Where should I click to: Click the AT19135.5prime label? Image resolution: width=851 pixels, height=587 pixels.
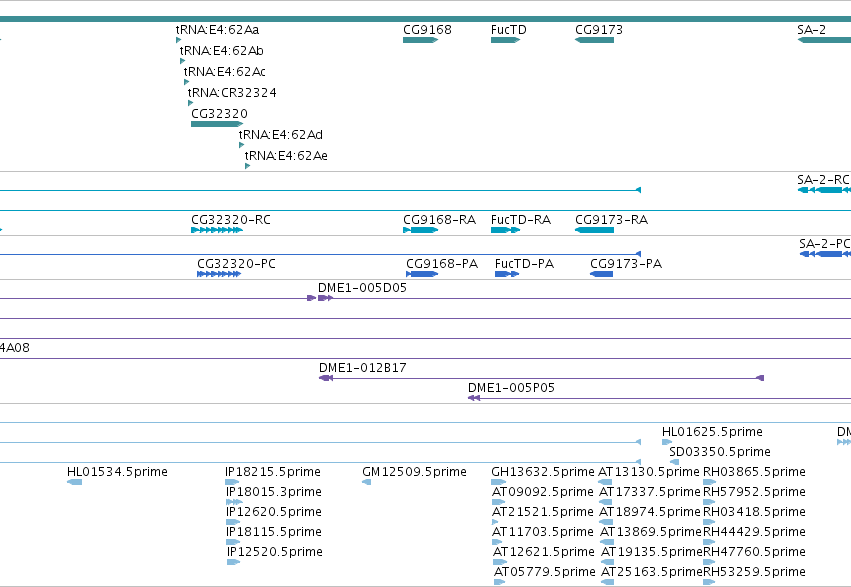point(652,552)
